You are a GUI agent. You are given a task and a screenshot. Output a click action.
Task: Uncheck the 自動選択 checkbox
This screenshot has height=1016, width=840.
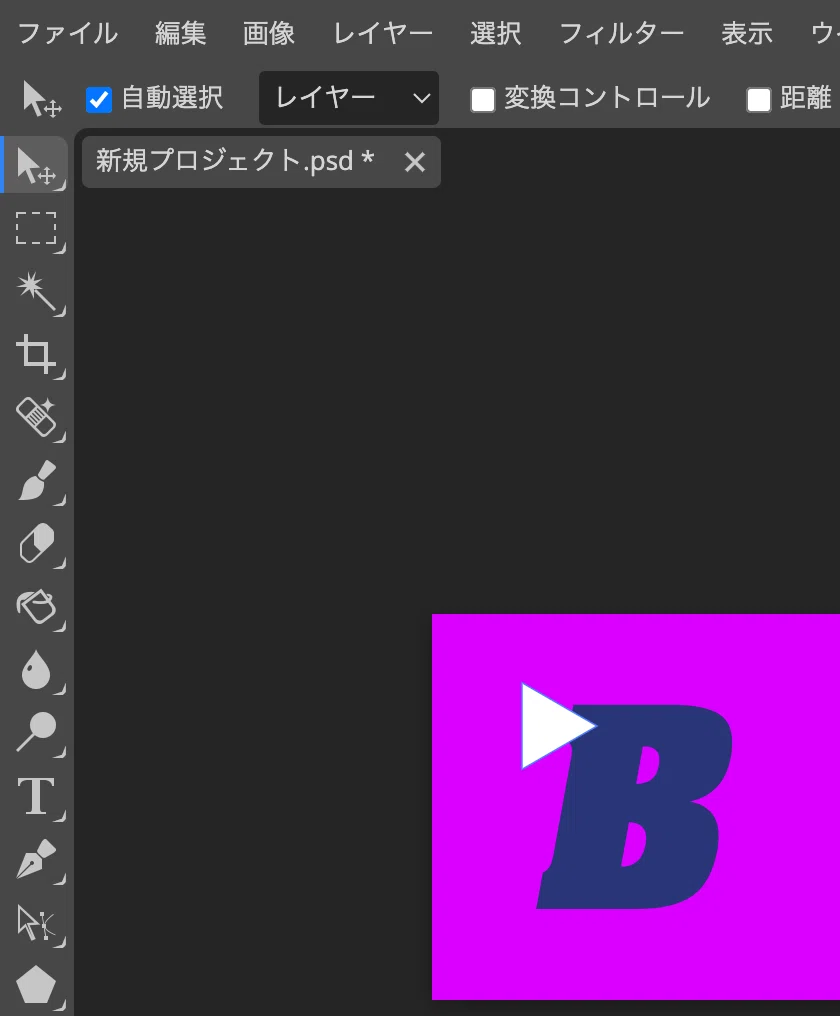[99, 100]
